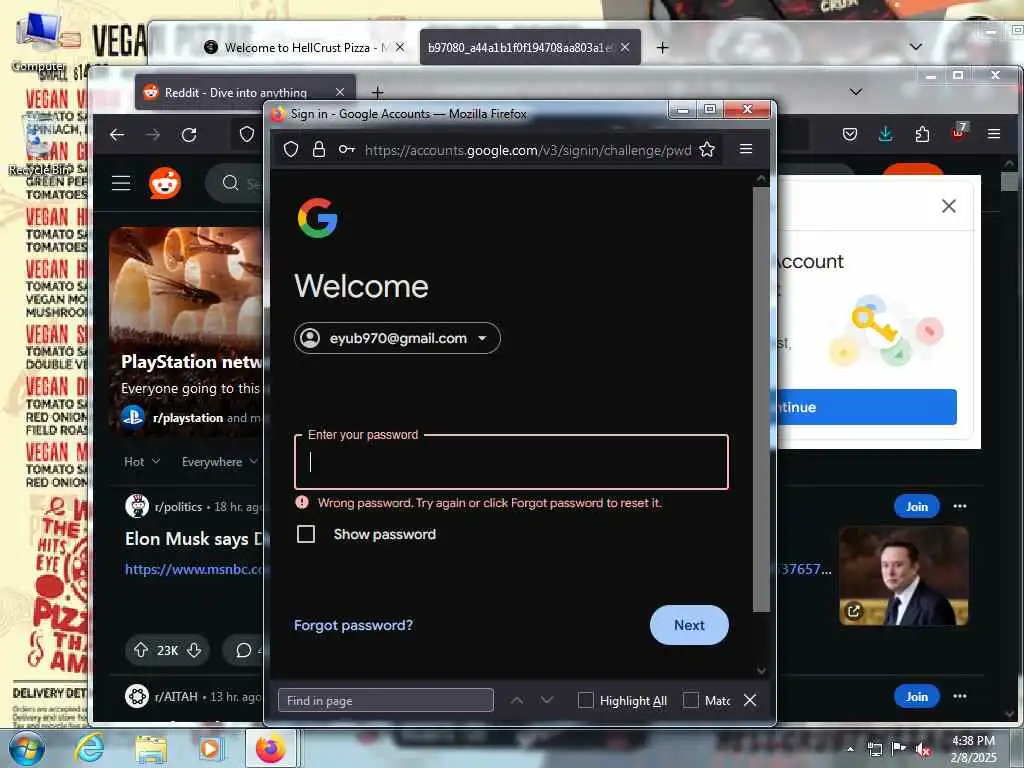
Task: Open the Everywhere location dropdown on Reddit
Action: pos(219,462)
